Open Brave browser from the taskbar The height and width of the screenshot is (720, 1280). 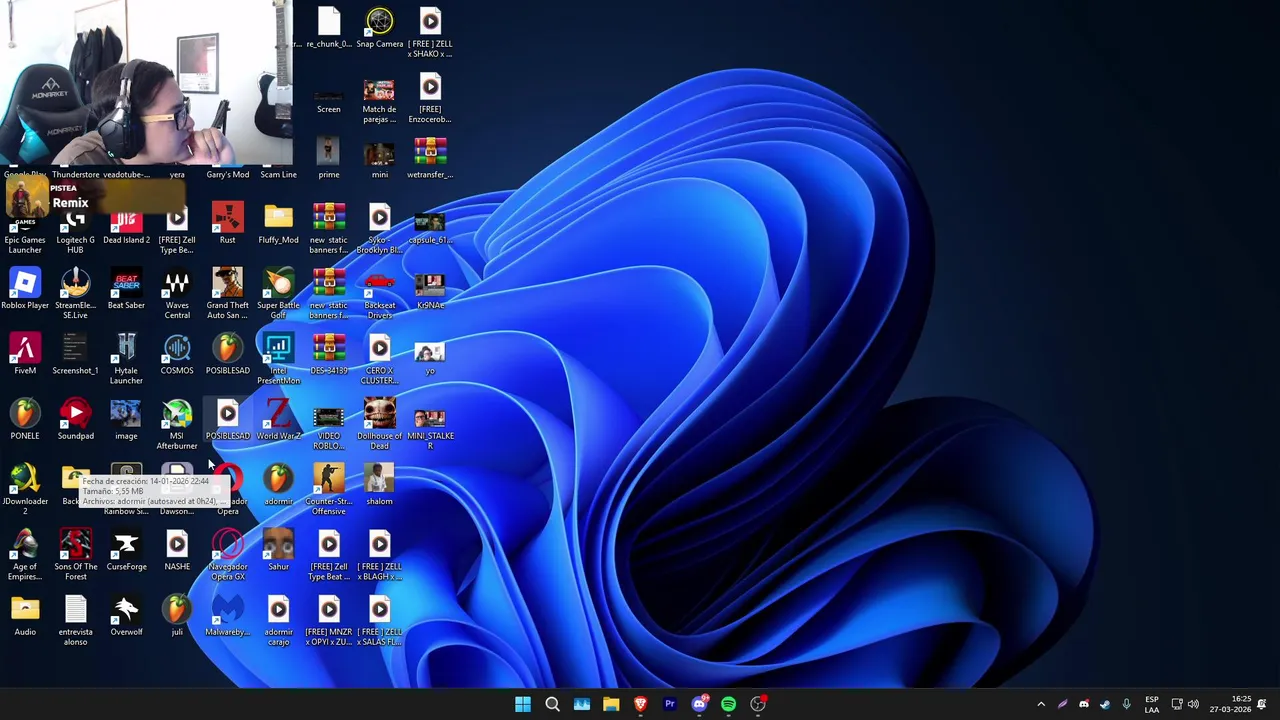pyautogui.click(x=640, y=704)
